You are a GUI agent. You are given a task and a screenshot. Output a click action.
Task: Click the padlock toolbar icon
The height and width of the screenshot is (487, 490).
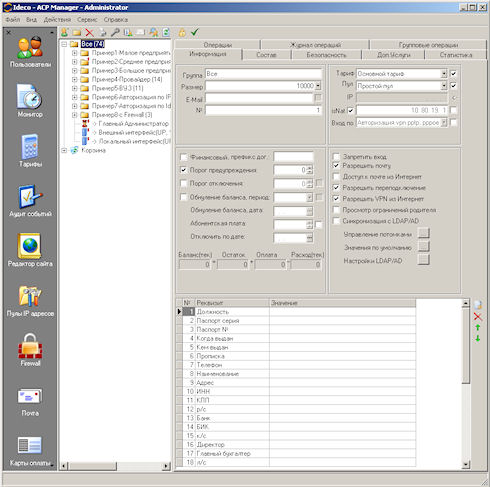pyautogui.click(x=182, y=32)
